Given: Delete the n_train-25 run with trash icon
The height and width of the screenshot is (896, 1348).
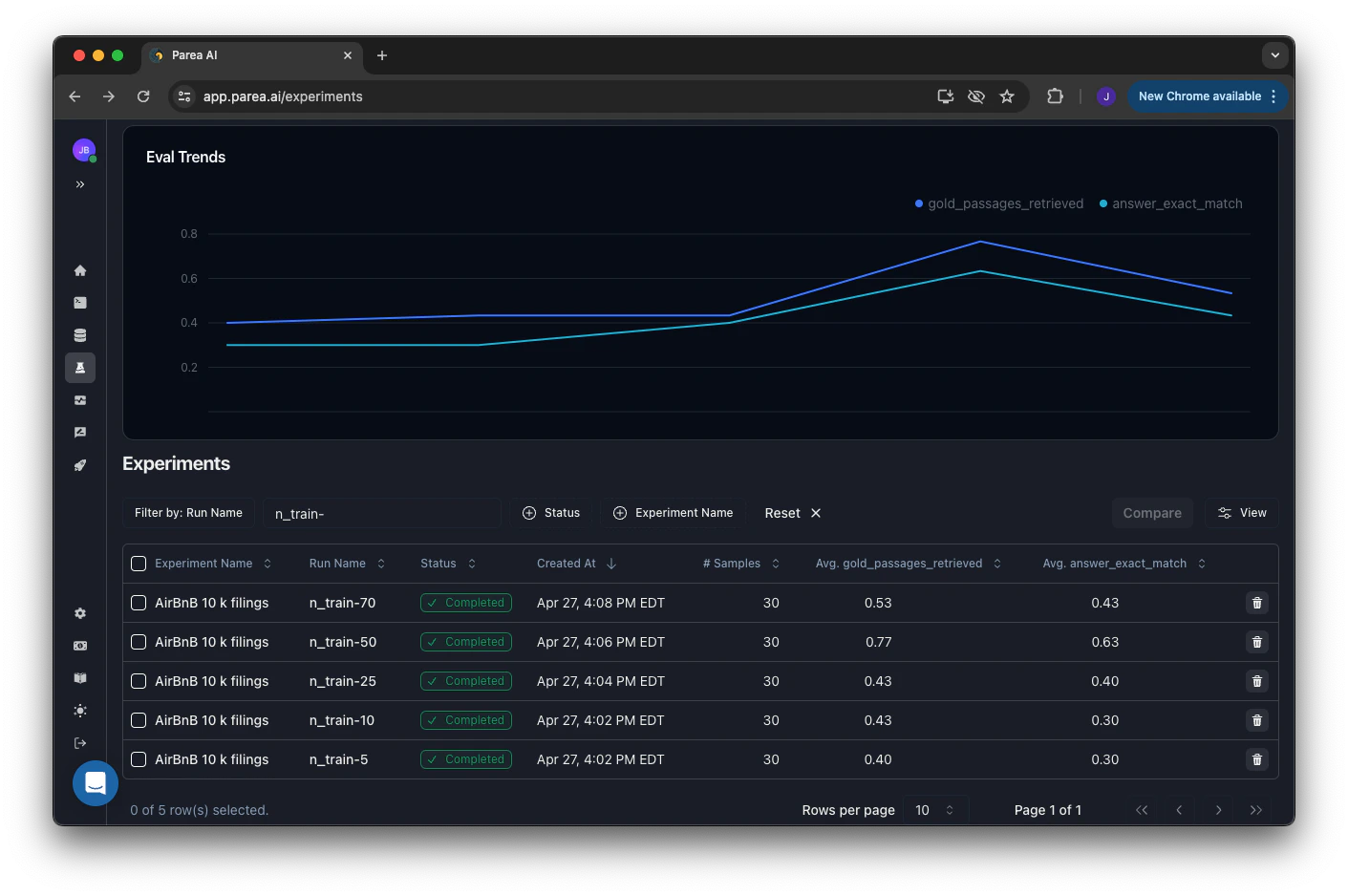Looking at the screenshot, I should (x=1256, y=681).
